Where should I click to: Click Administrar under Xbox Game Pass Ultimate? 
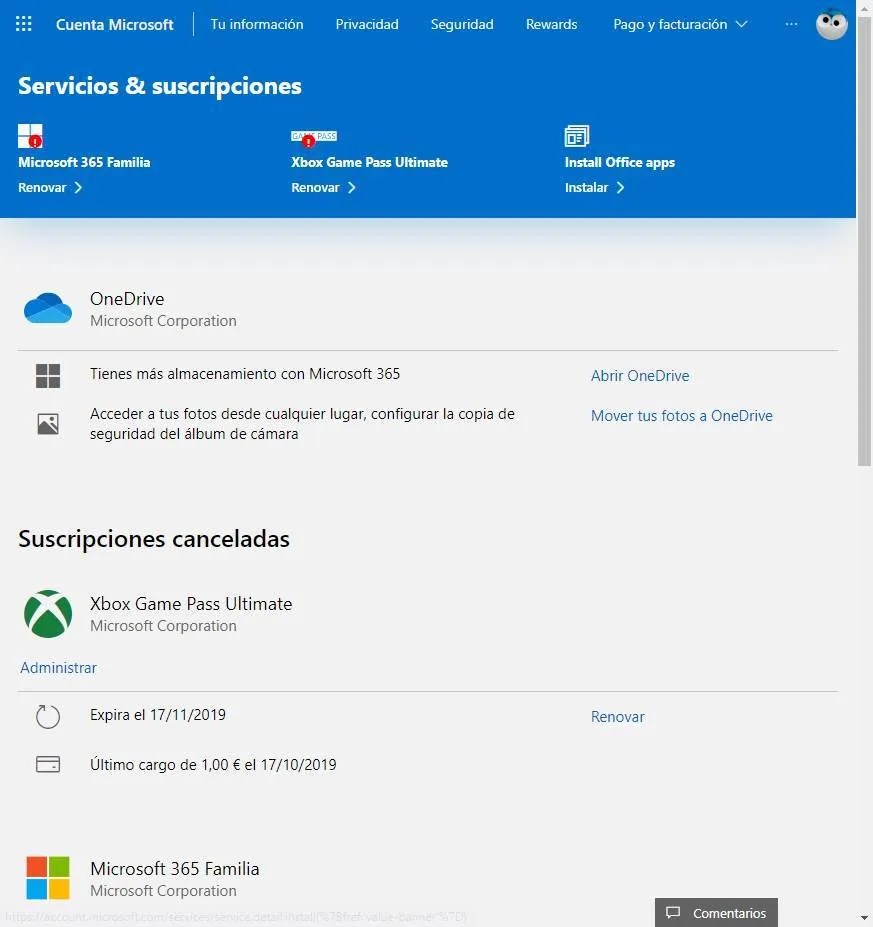58,667
